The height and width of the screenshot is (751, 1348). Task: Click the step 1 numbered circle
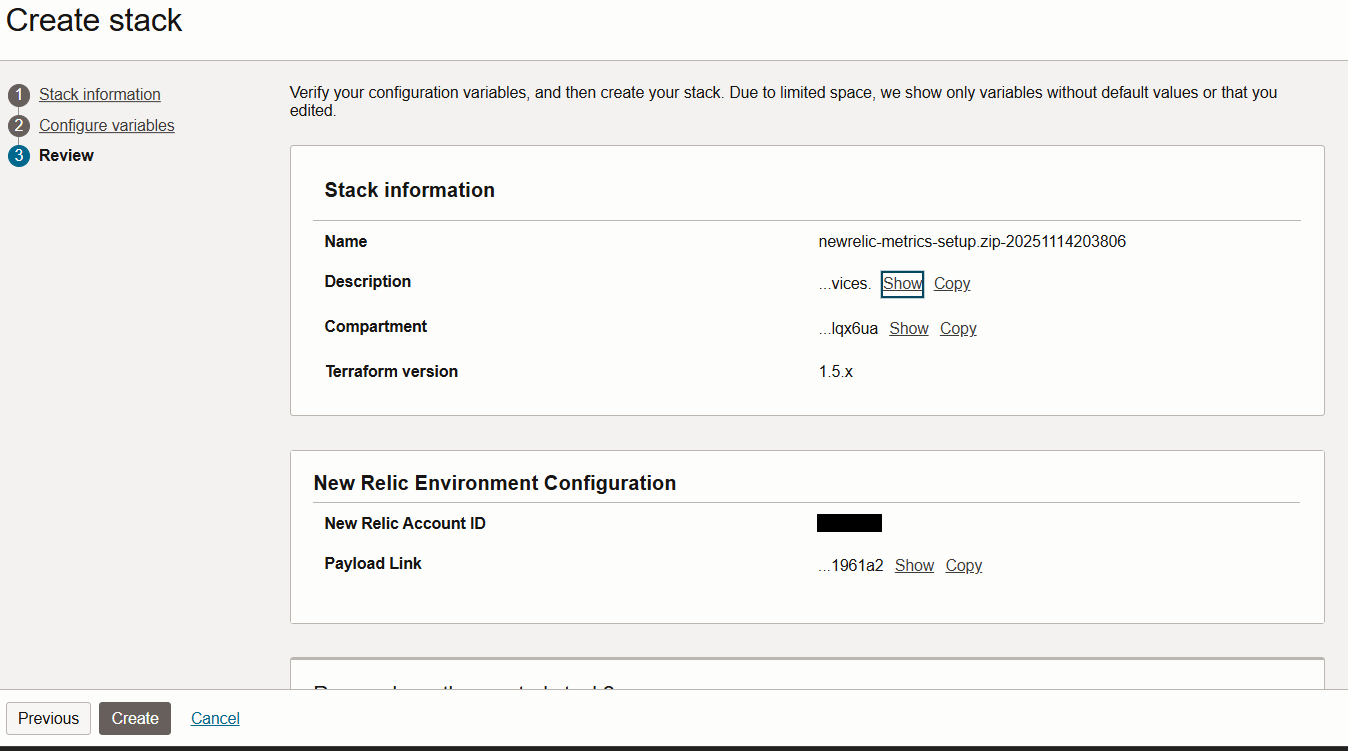pyautogui.click(x=17, y=94)
